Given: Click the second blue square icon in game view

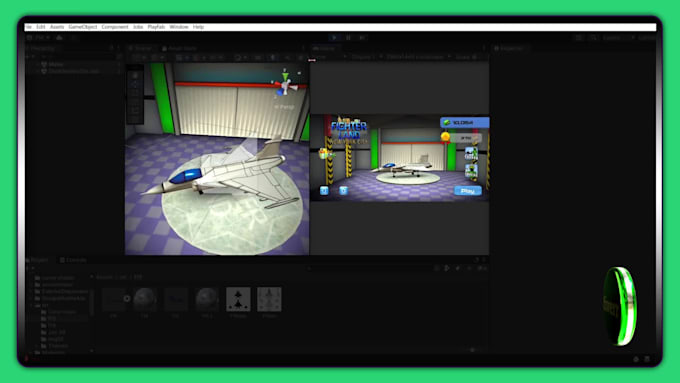Looking at the screenshot, I should tap(343, 190).
